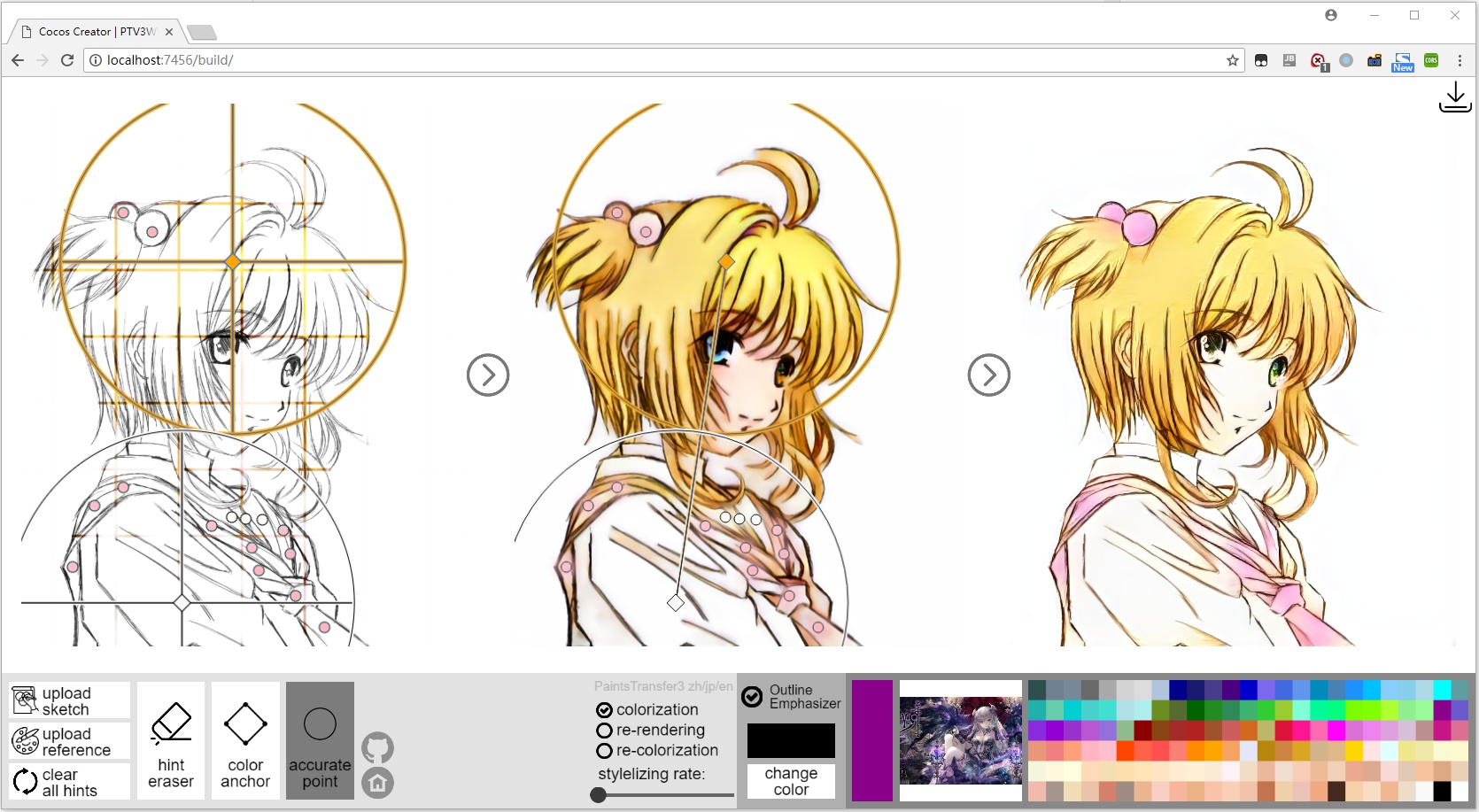Open the extension icon labeled New
Screen dimensions: 1479x812
tap(1403, 62)
